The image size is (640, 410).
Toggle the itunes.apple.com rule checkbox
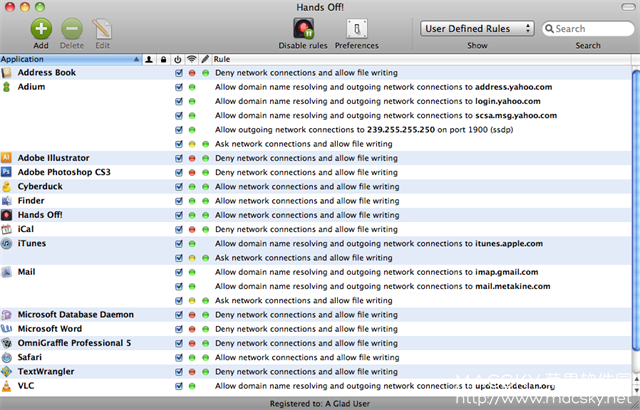(x=178, y=244)
